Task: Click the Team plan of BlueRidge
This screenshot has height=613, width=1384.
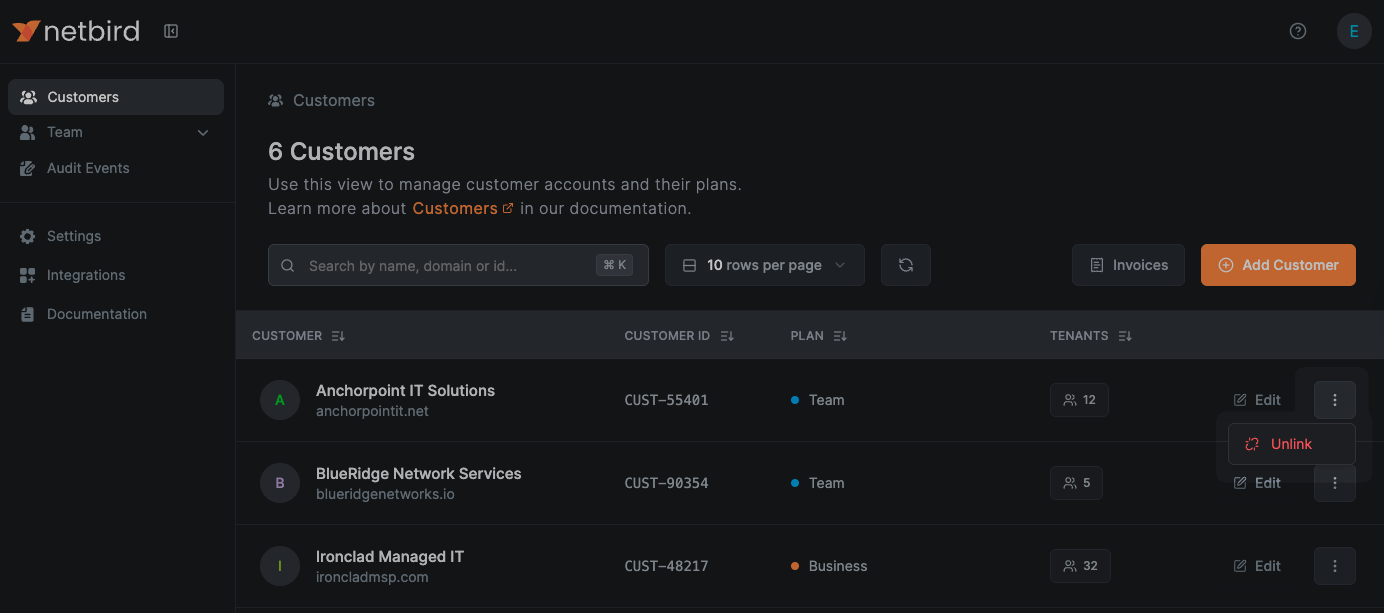Action: [x=826, y=483]
